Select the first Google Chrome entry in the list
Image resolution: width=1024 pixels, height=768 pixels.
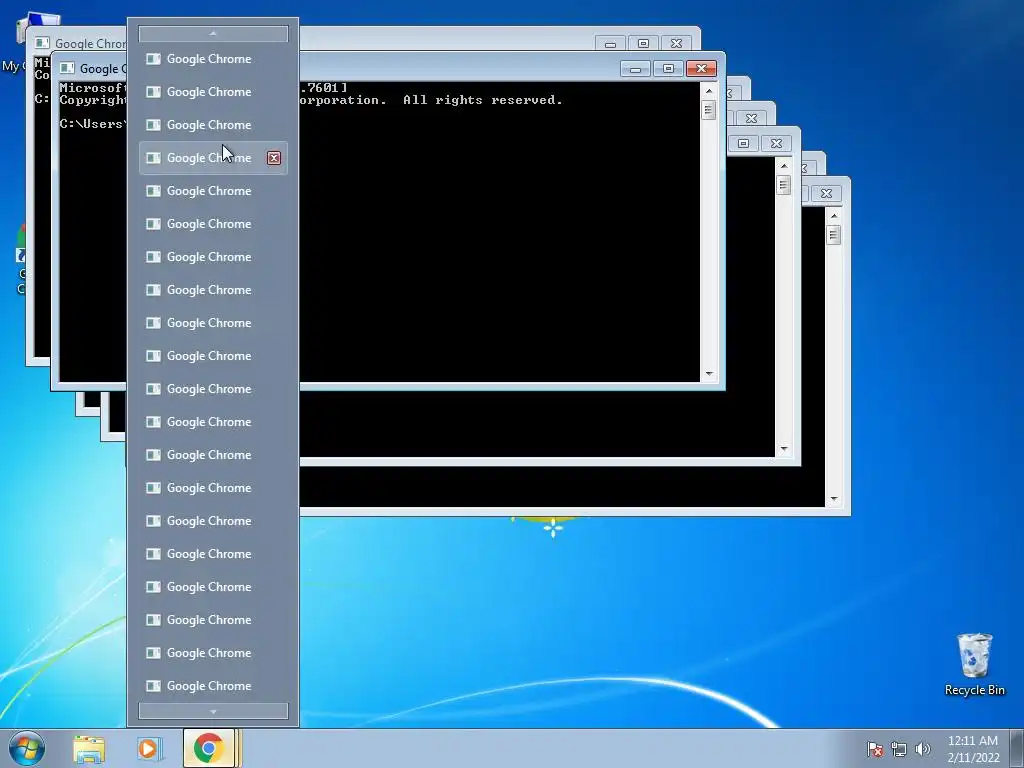(x=214, y=59)
